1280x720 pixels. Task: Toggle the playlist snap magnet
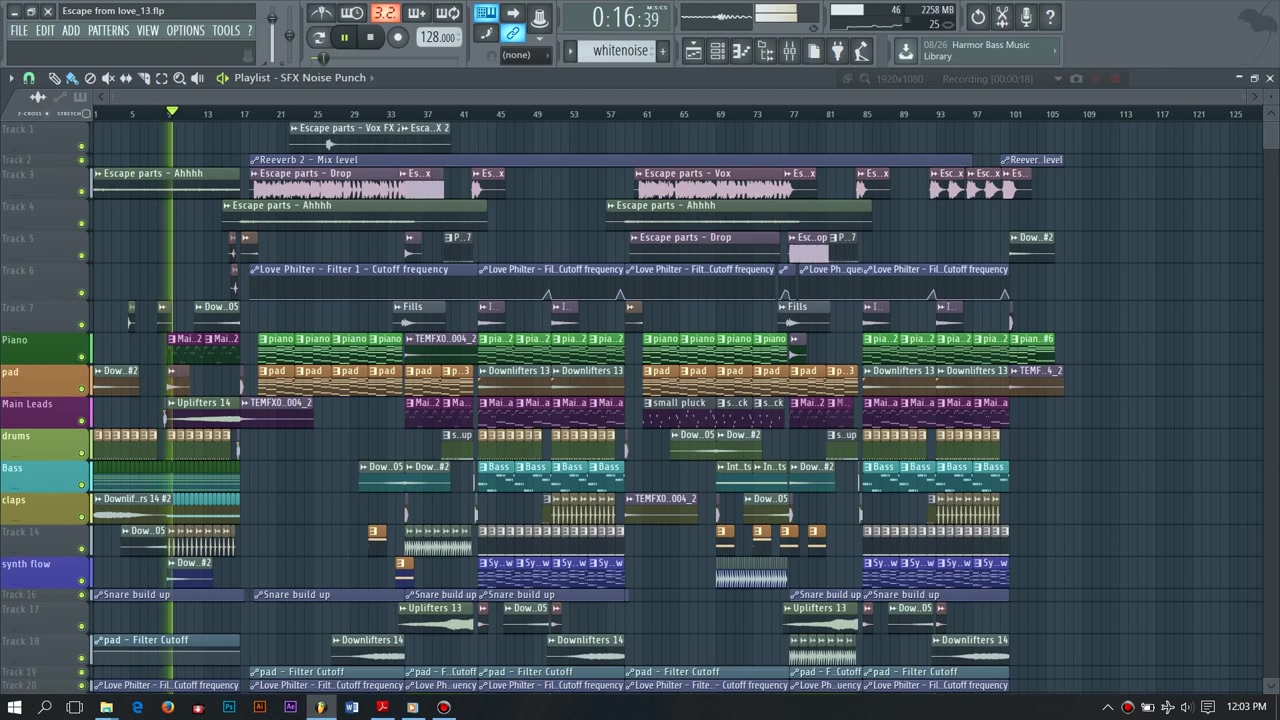coord(29,78)
